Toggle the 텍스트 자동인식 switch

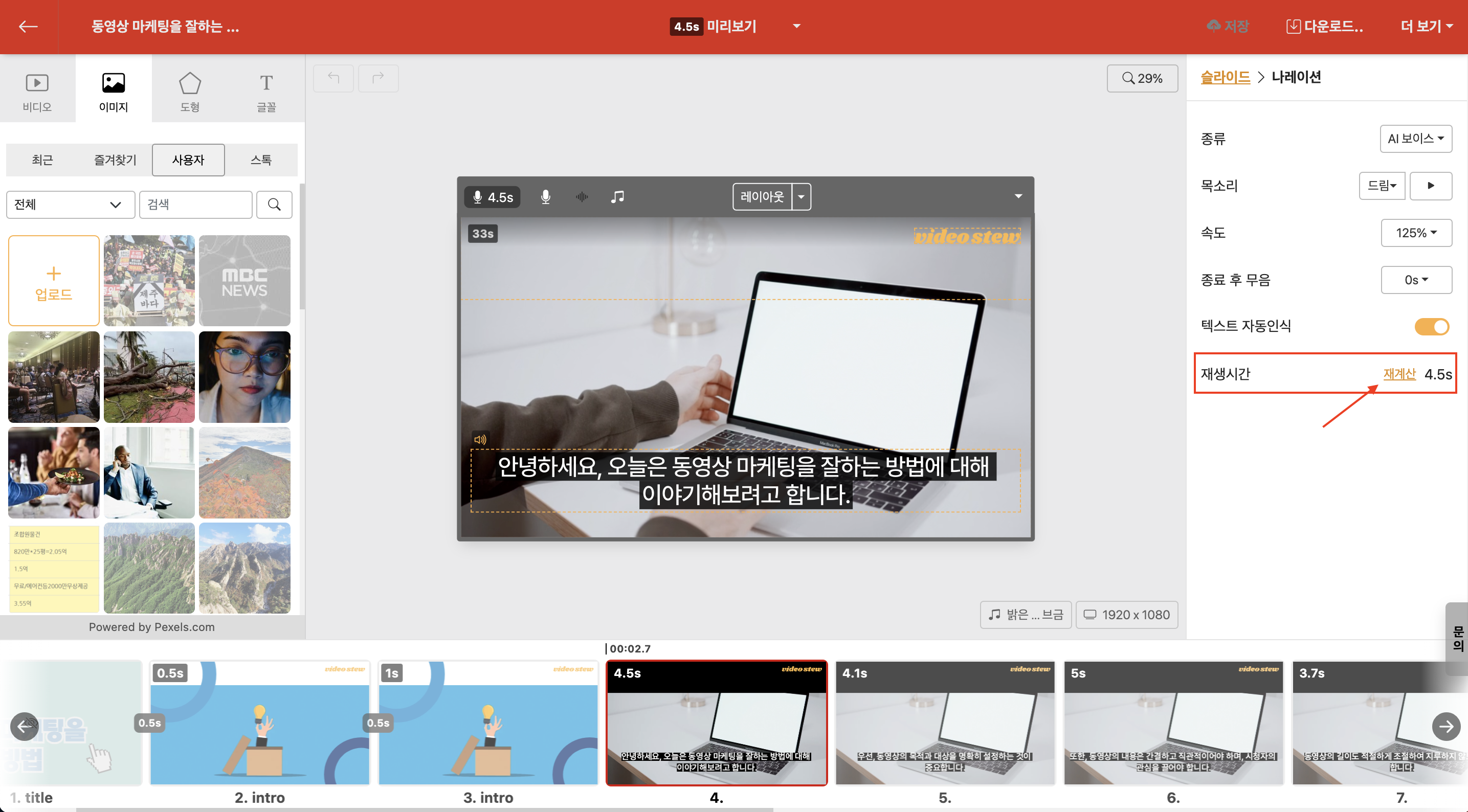1432,327
